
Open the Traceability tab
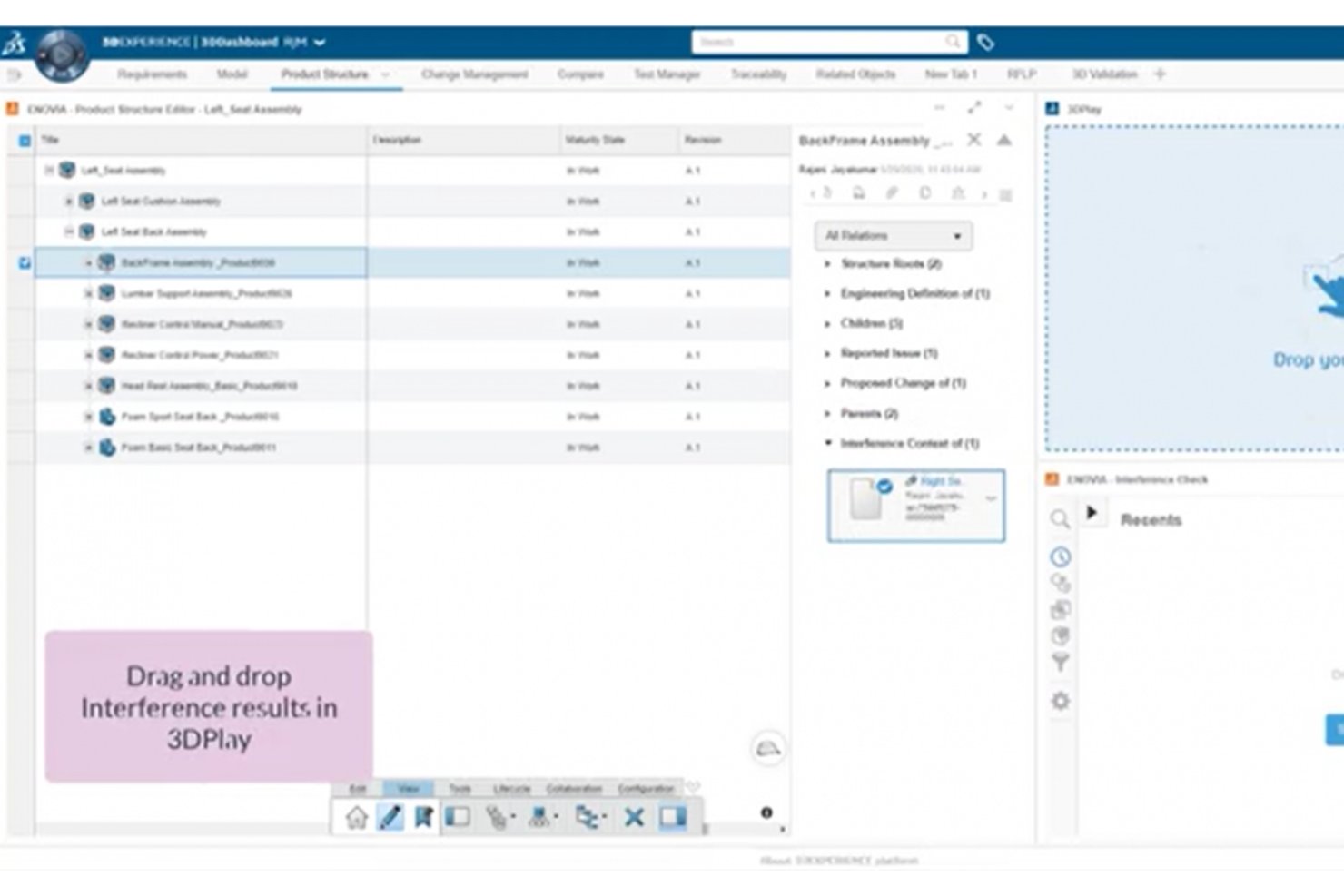point(758,74)
